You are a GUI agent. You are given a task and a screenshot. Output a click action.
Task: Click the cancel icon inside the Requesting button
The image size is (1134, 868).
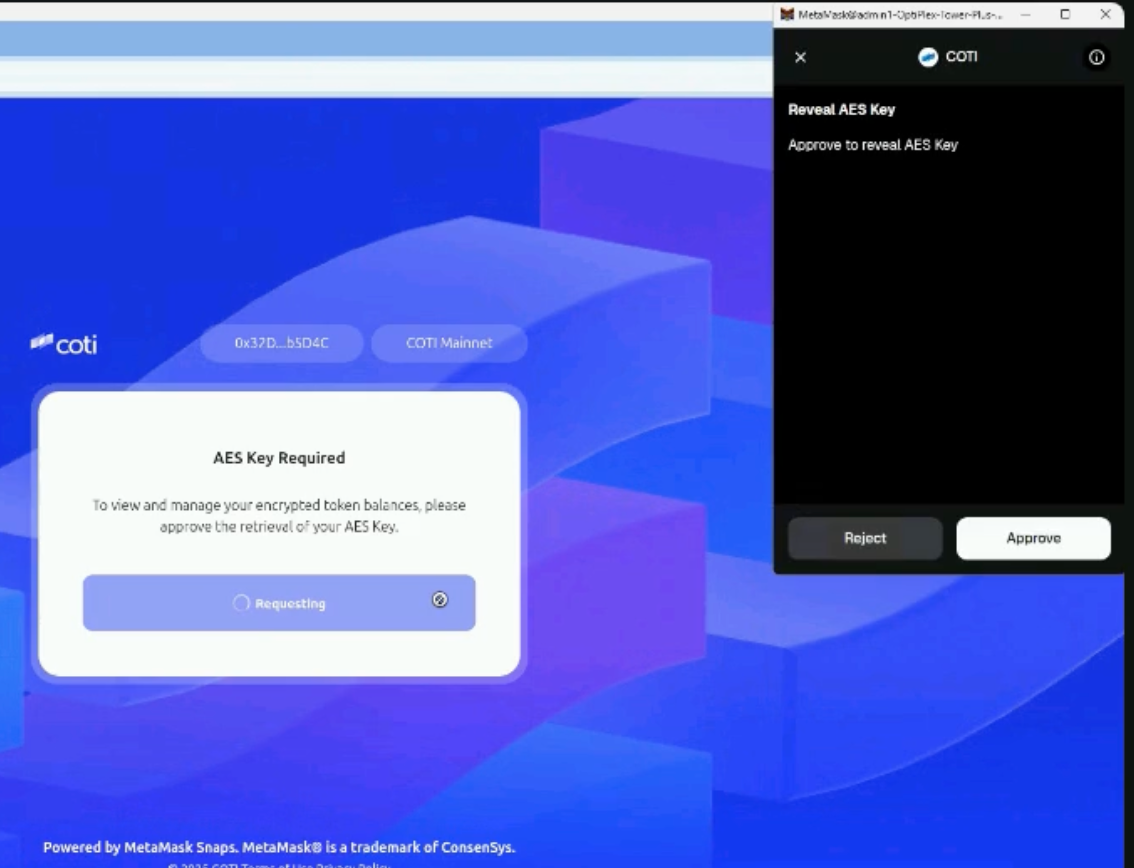click(440, 600)
